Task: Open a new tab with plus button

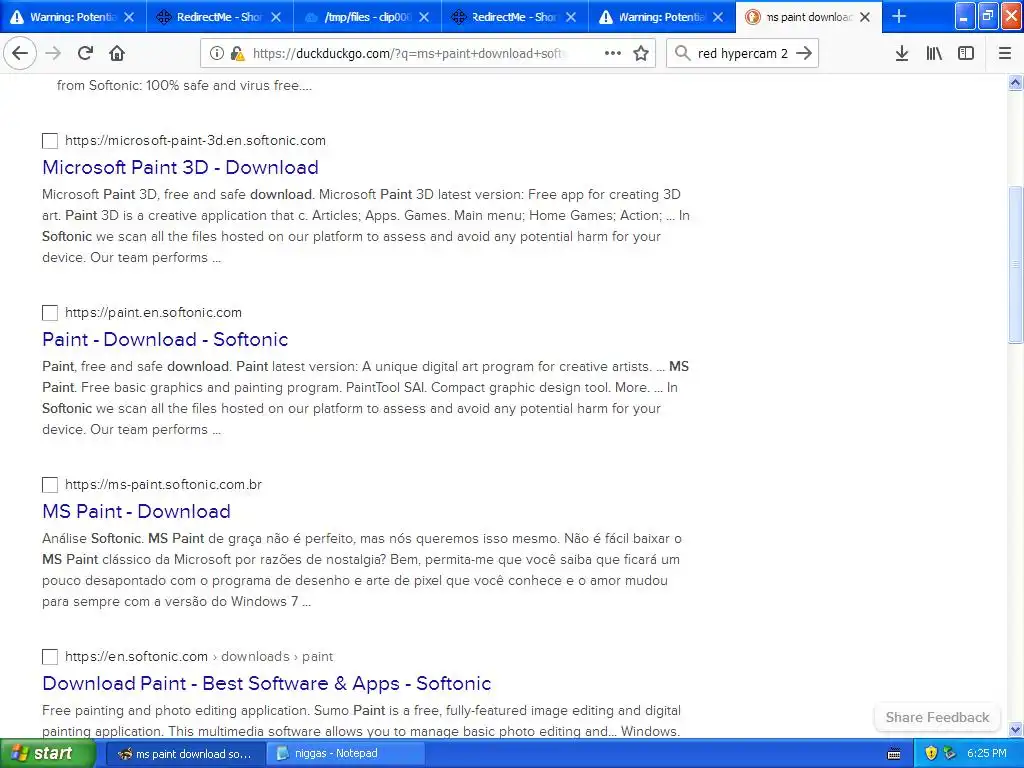Action: click(x=899, y=16)
